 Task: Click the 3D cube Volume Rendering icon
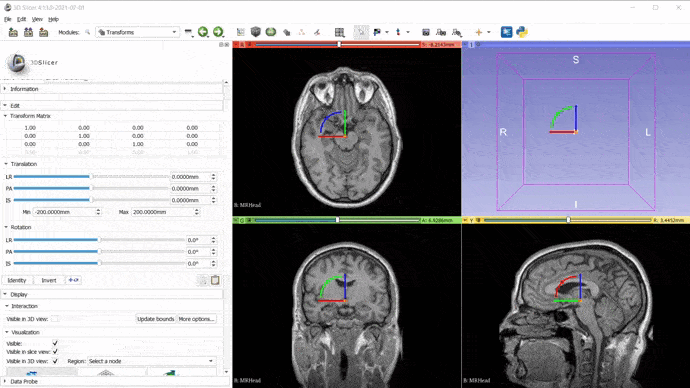(256, 32)
